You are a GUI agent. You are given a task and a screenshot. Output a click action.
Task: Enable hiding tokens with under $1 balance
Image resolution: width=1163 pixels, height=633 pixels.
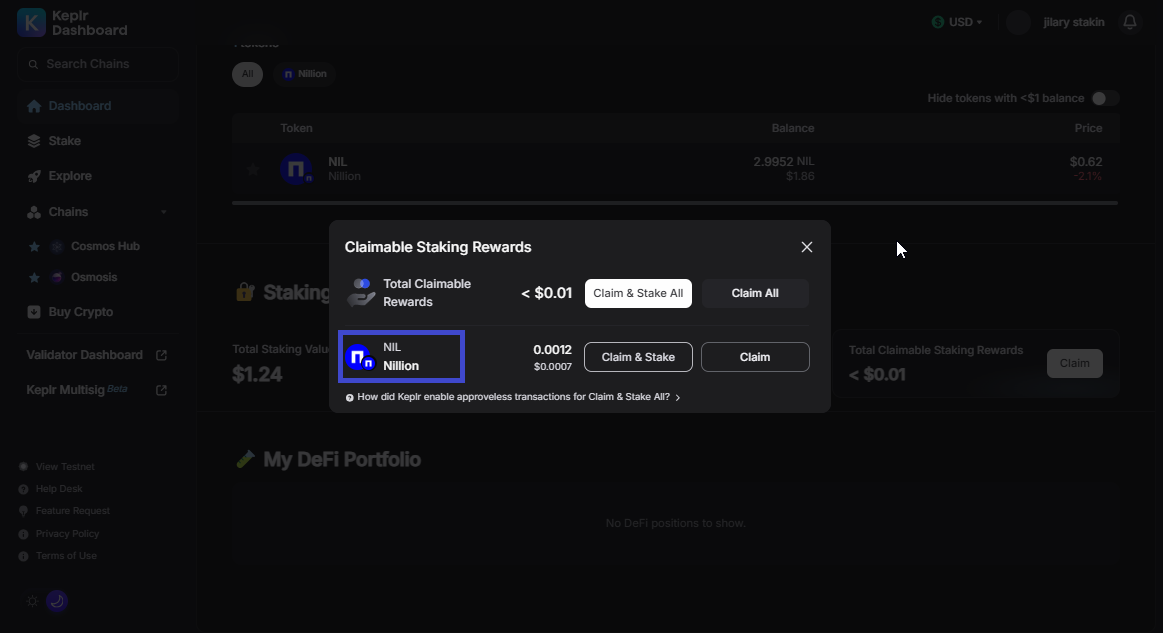pos(1105,97)
